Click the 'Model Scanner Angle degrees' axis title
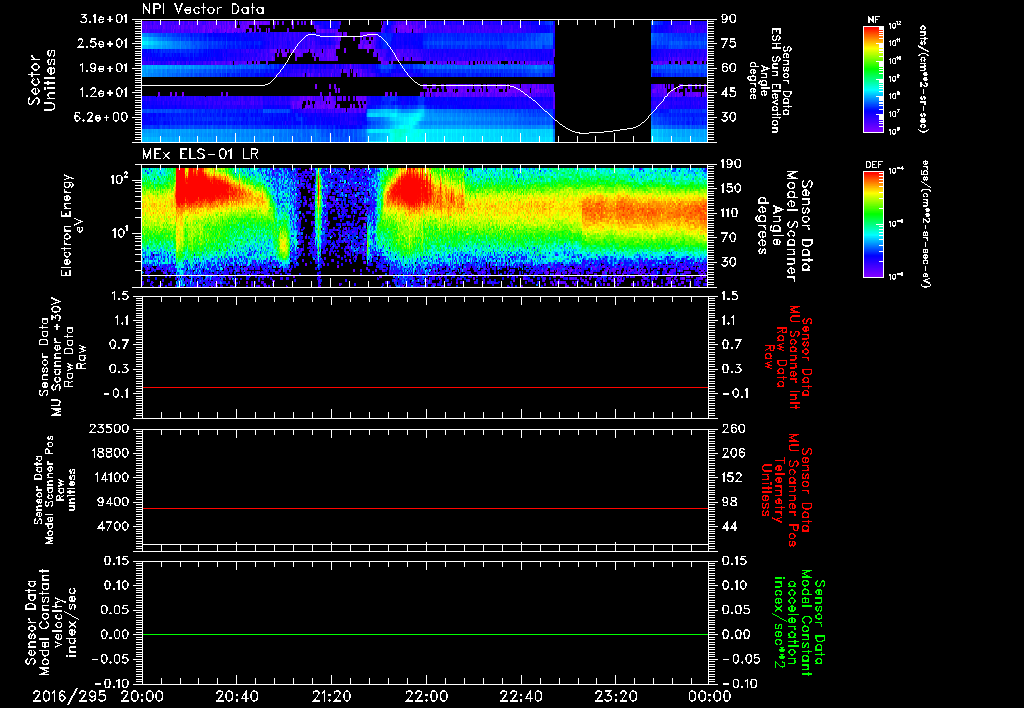 pos(784,226)
